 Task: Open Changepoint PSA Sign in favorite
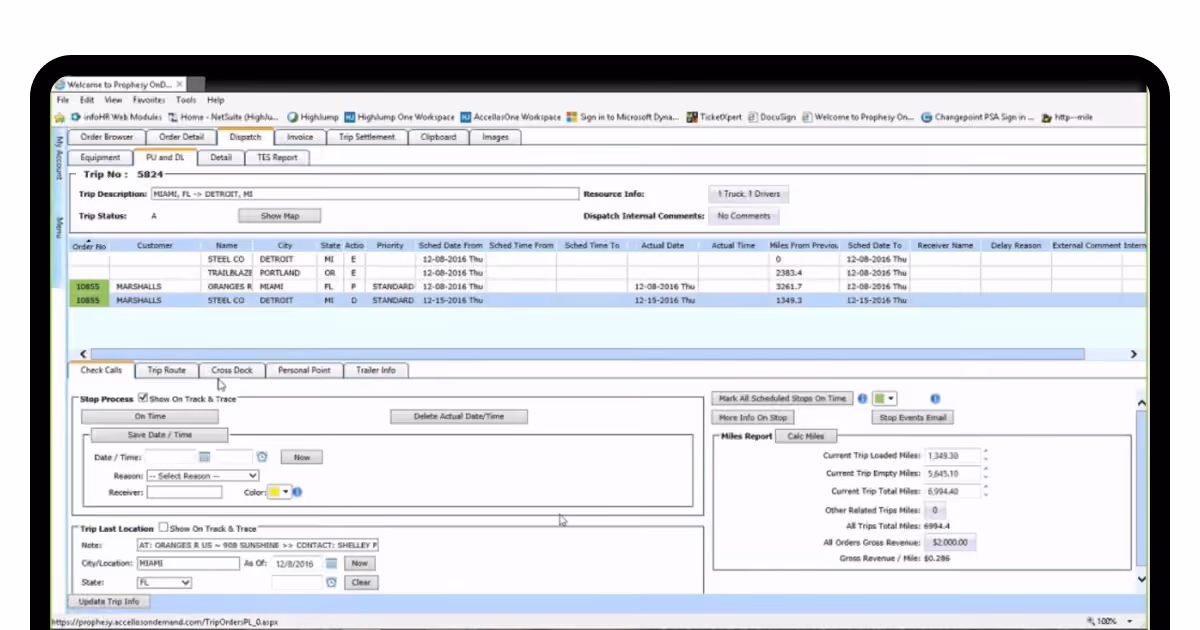[978, 117]
